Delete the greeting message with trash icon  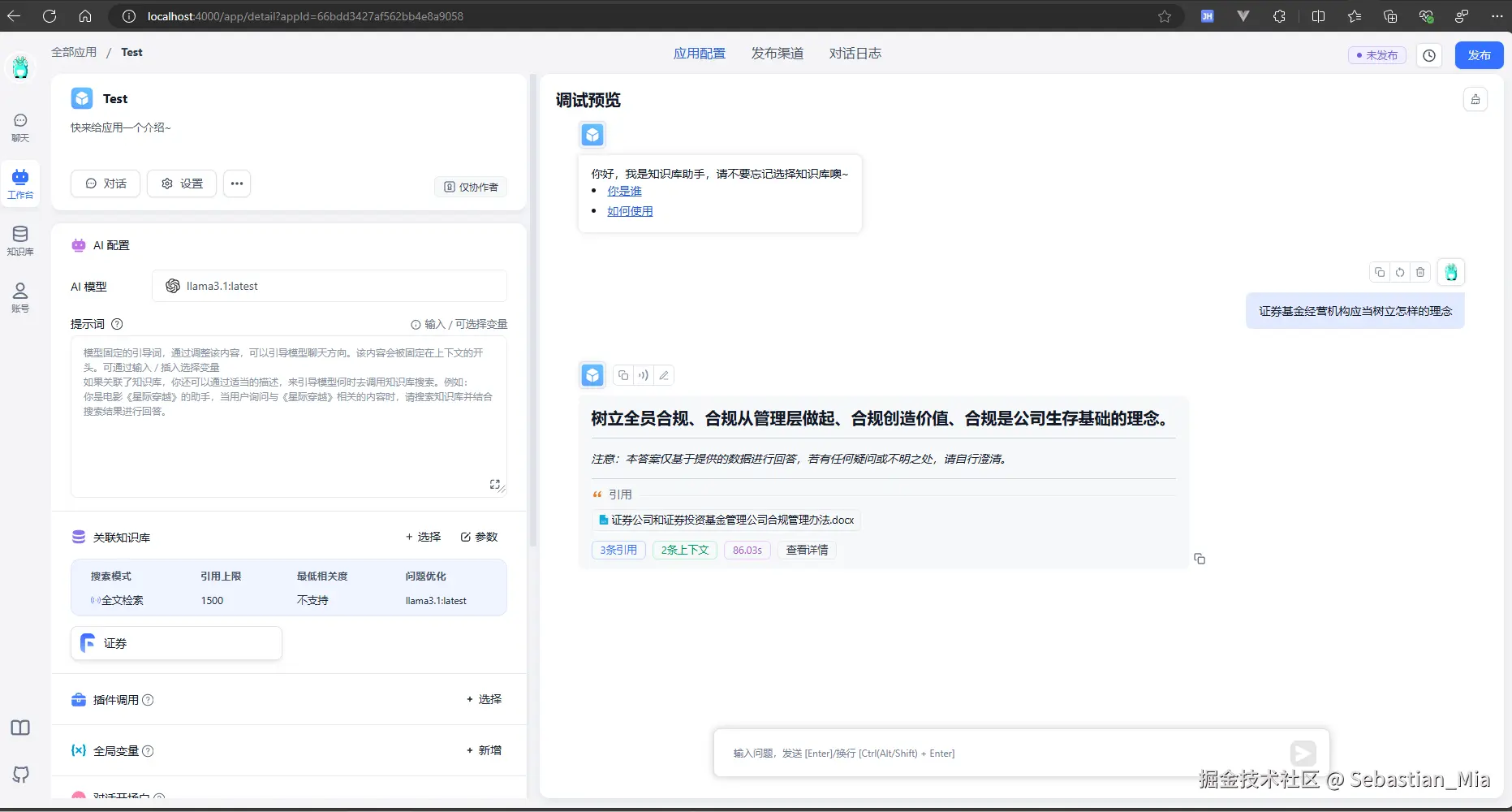coord(1419,272)
